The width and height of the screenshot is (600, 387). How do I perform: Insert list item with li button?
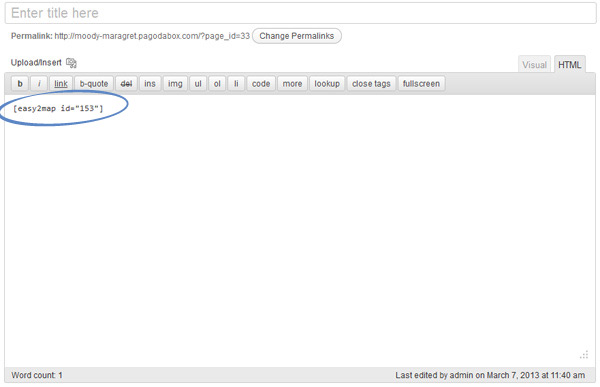tap(236, 83)
